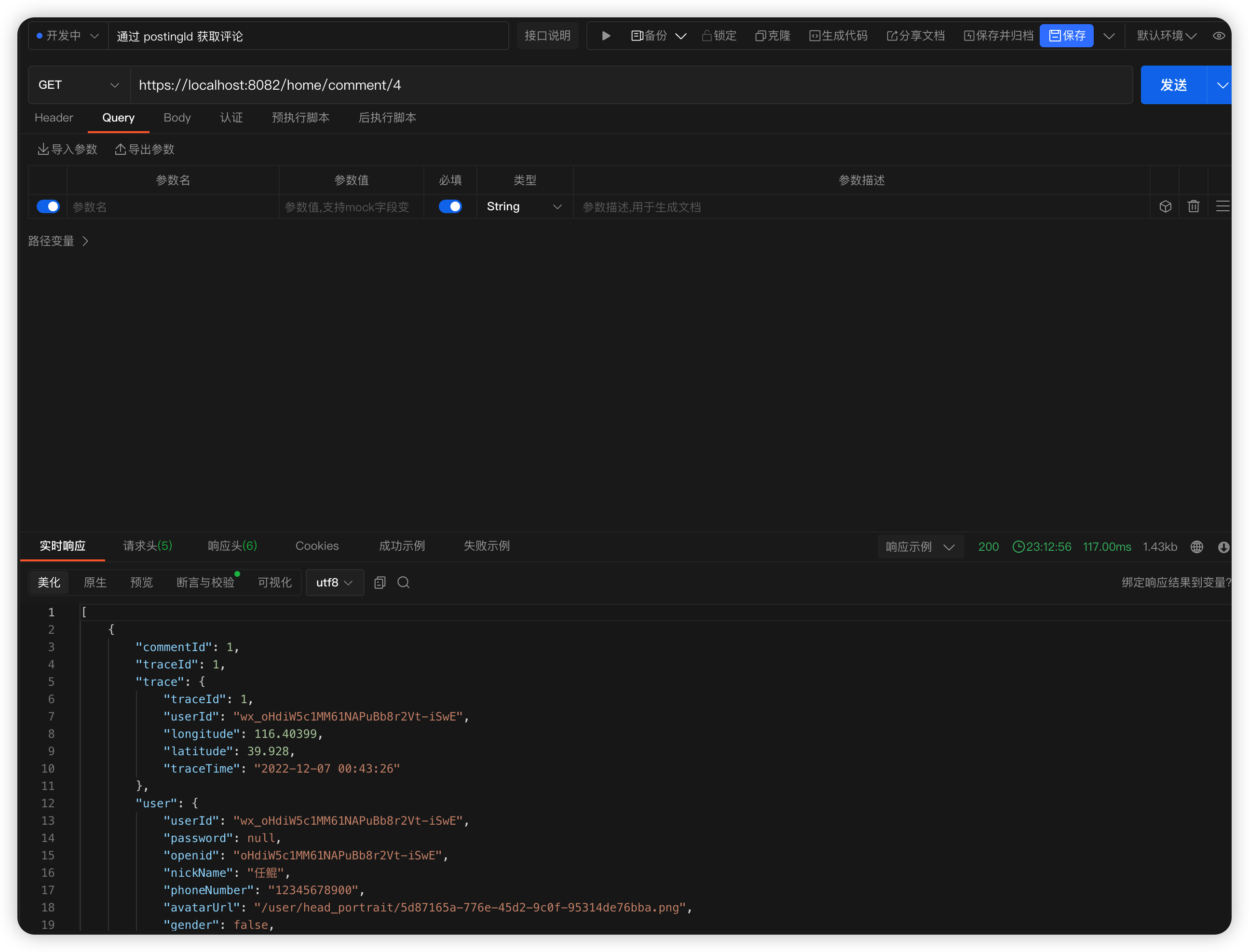Image resolution: width=1249 pixels, height=952 pixels.
Task: Open the 成功示例 tab
Action: pyautogui.click(x=402, y=546)
